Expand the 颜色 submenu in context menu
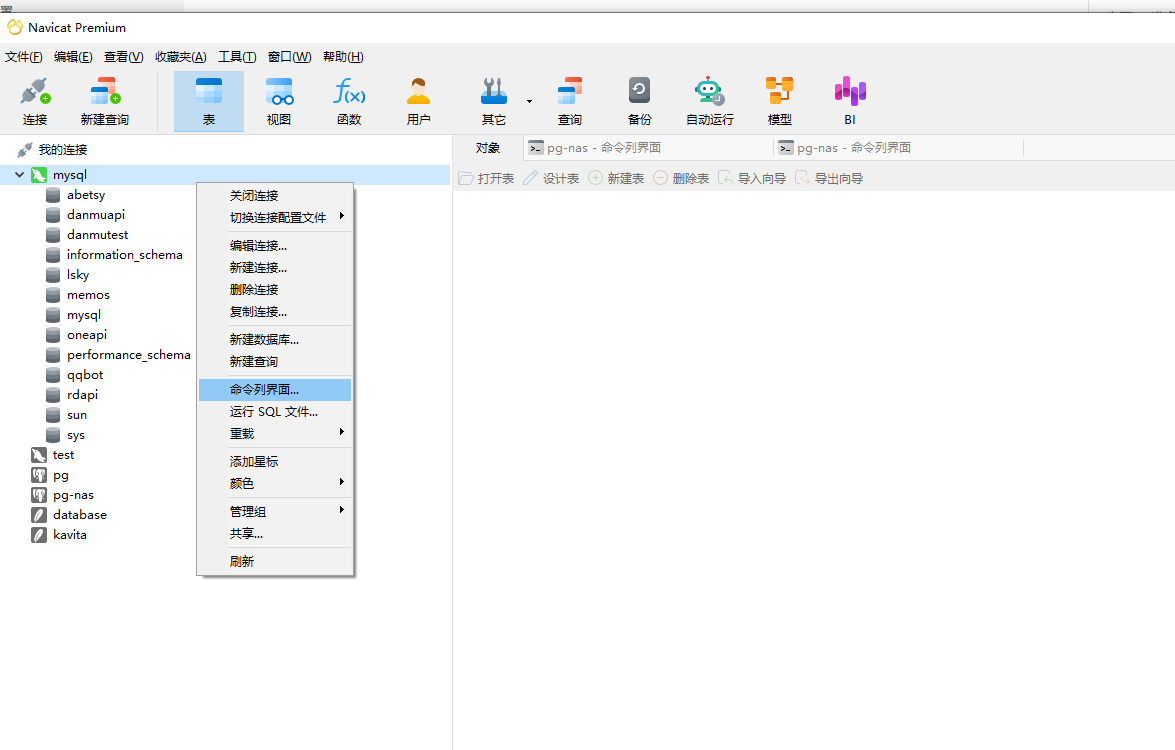Image resolution: width=1175 pixels, height=750 pixels. click(x=241, y=483)
